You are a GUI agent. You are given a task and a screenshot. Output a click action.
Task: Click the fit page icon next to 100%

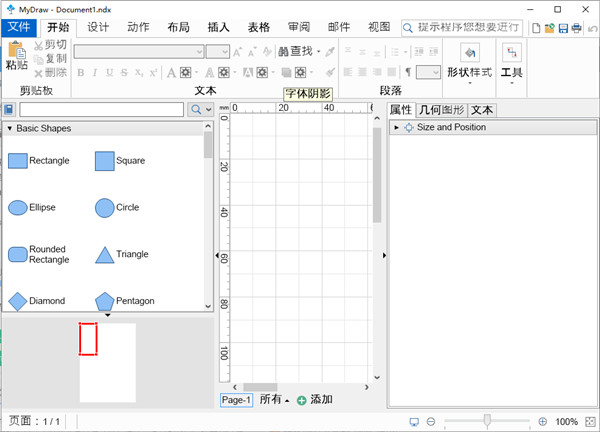click(x=590, y=421)
